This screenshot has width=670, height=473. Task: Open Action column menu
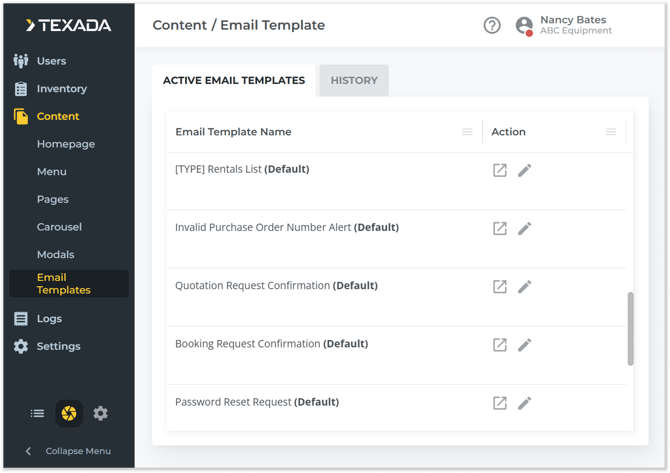click(x=611, y=132)
